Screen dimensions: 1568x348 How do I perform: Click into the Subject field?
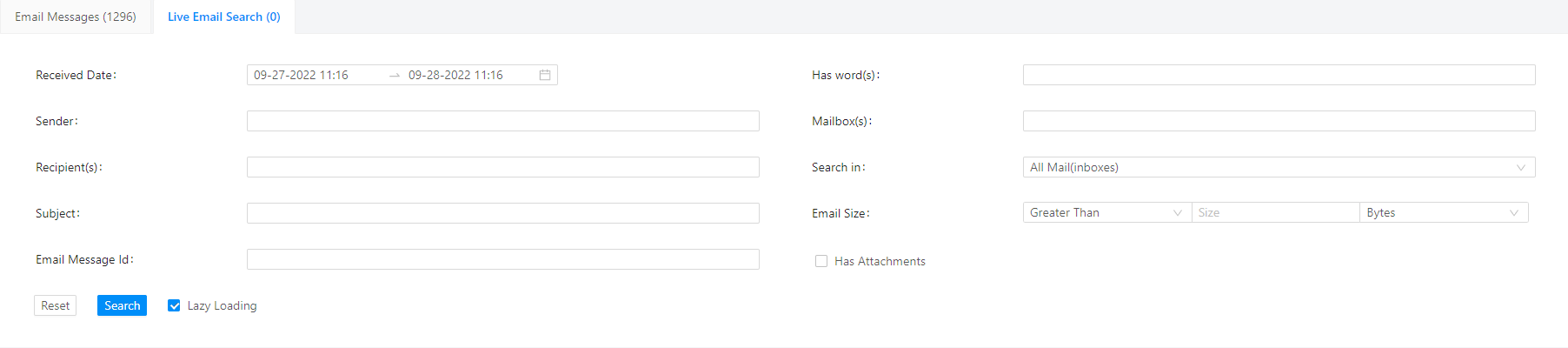pos(502,213)
